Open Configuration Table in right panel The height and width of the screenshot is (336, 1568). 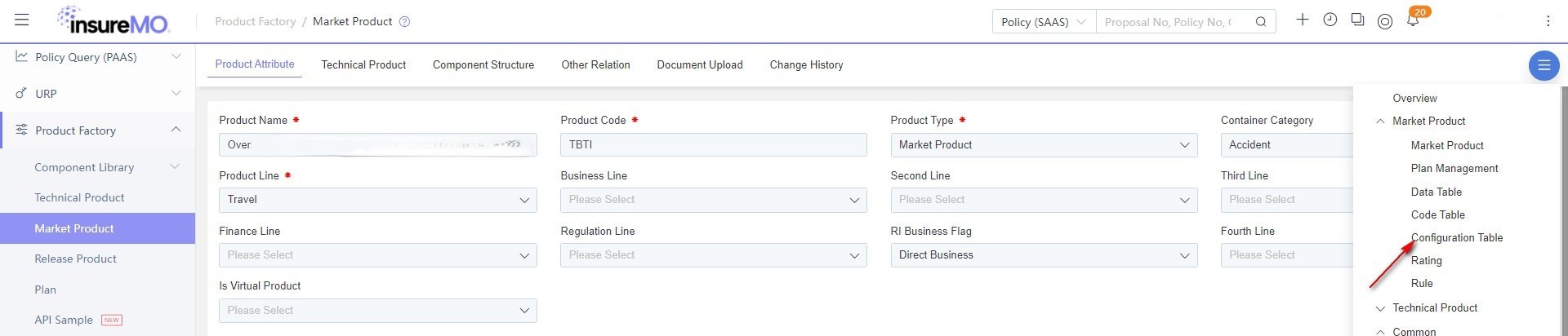[1457, 238]
